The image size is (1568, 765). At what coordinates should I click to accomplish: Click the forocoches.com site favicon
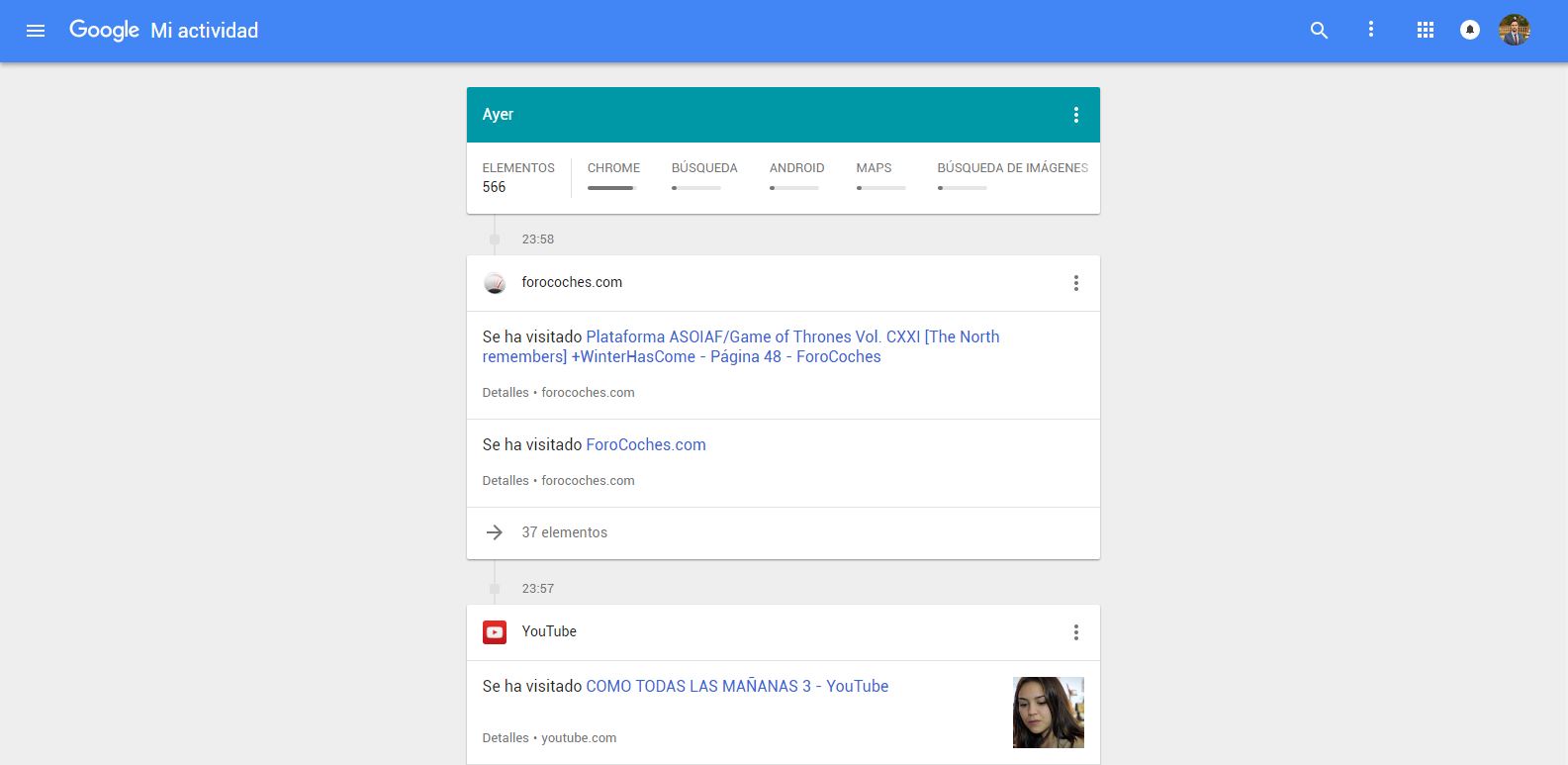pyautogui.click(x=495, y=283)
